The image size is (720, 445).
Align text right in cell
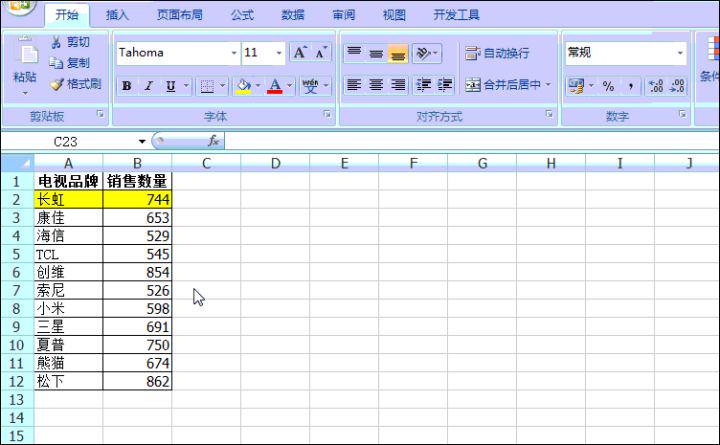click(398, 85)
